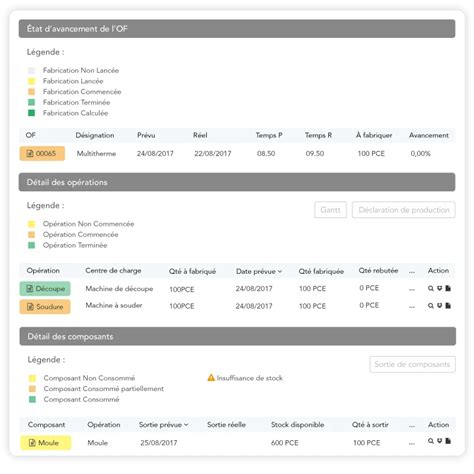Click the magnifier icon in the Moule row
The width and height of the screenshot is (474, 474).
point(431,441)
